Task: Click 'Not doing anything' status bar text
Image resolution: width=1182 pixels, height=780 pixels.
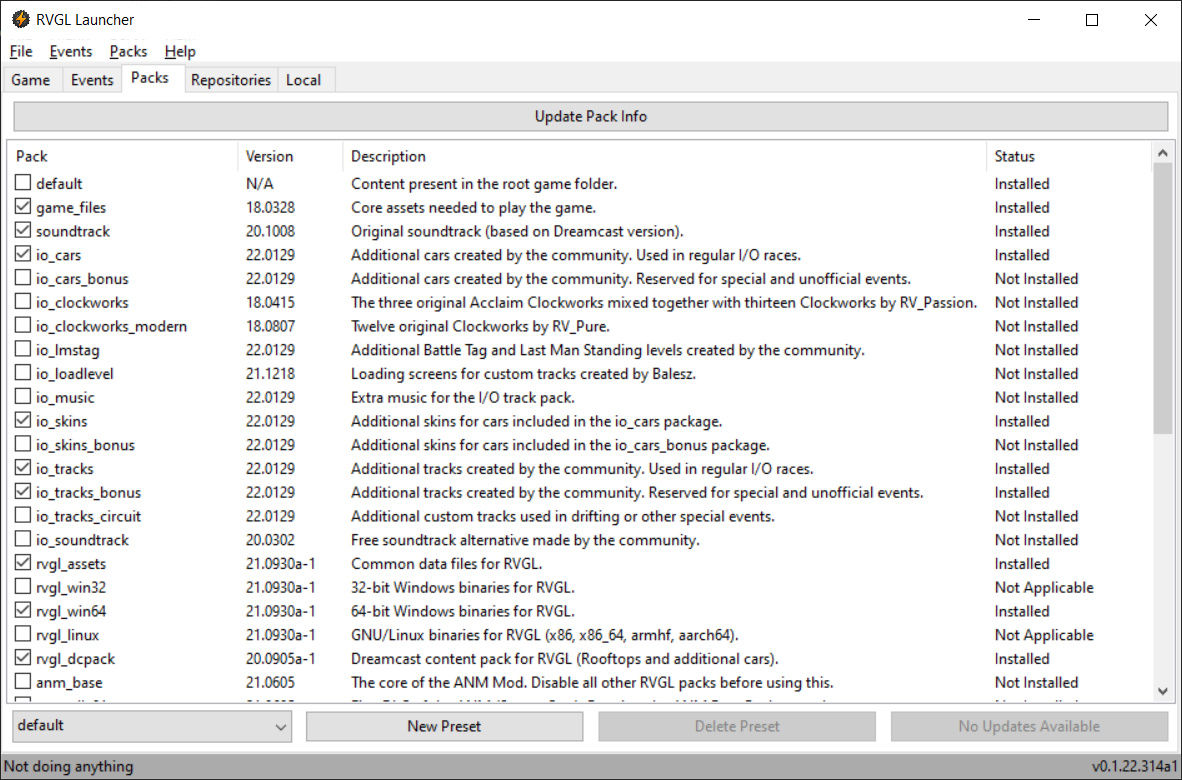Action: [69, 766]
